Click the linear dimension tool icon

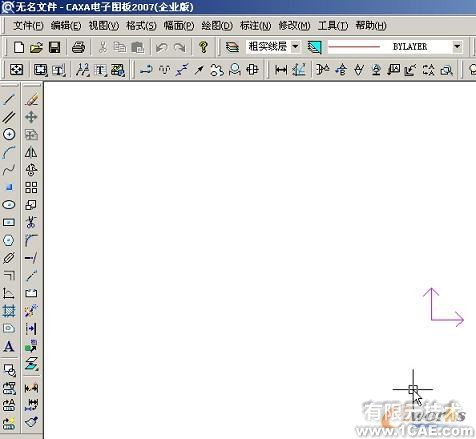pos(281,70)
